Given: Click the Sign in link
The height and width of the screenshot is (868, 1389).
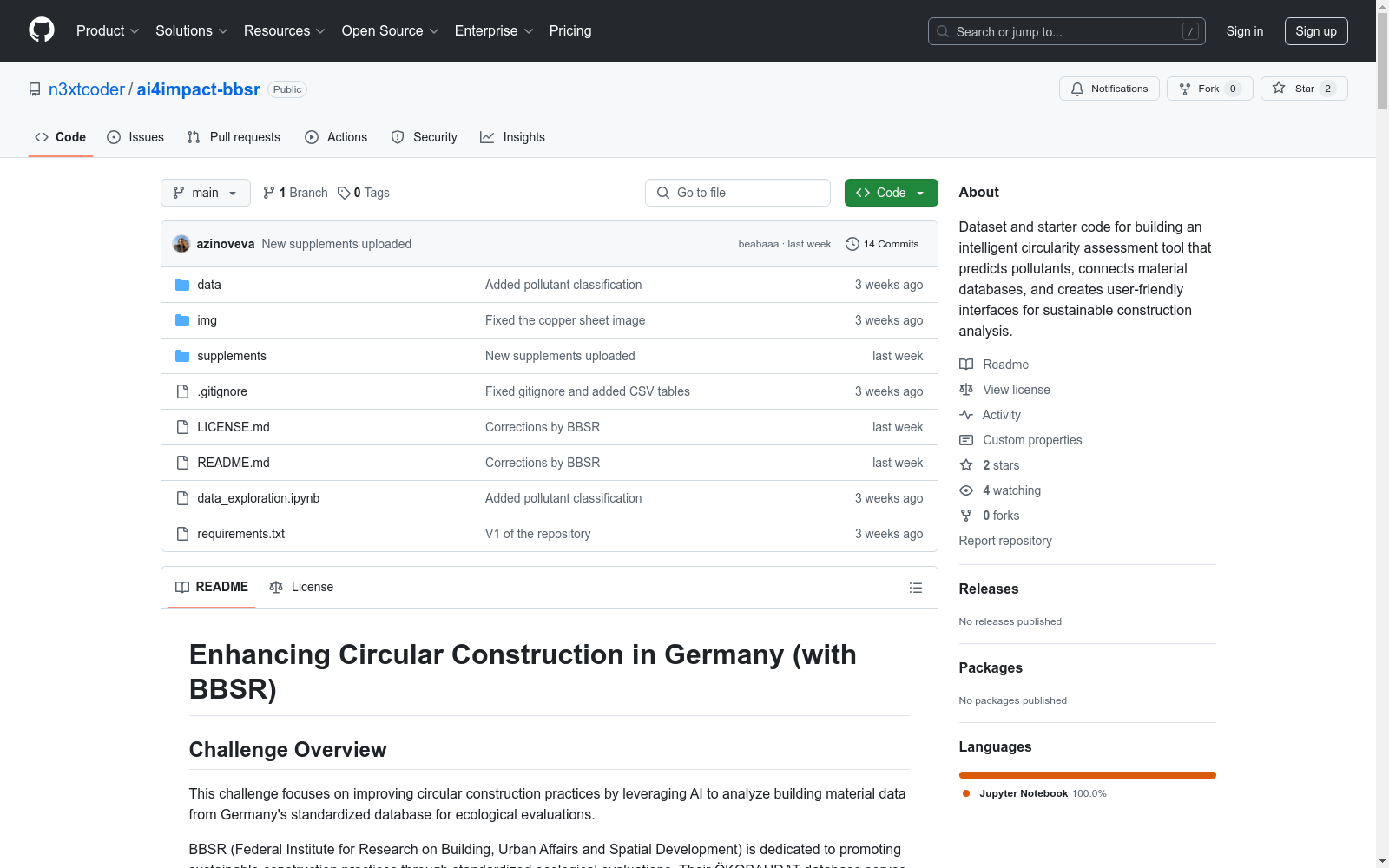Looking at the screenshot, I should coord(1245,31).
